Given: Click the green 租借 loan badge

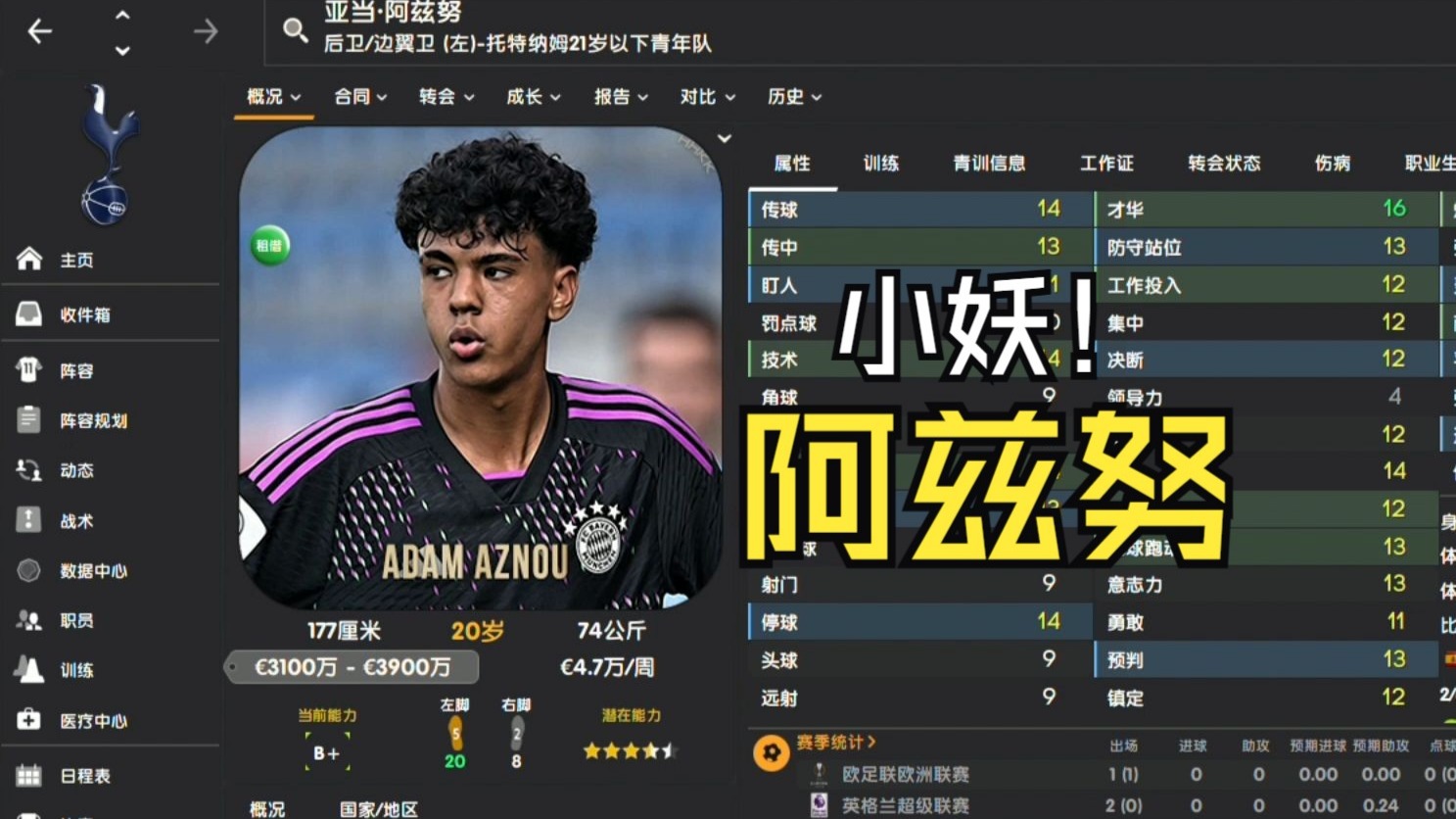Looking at the screenshot, I should pyautogui.click(x=269, y=245).
